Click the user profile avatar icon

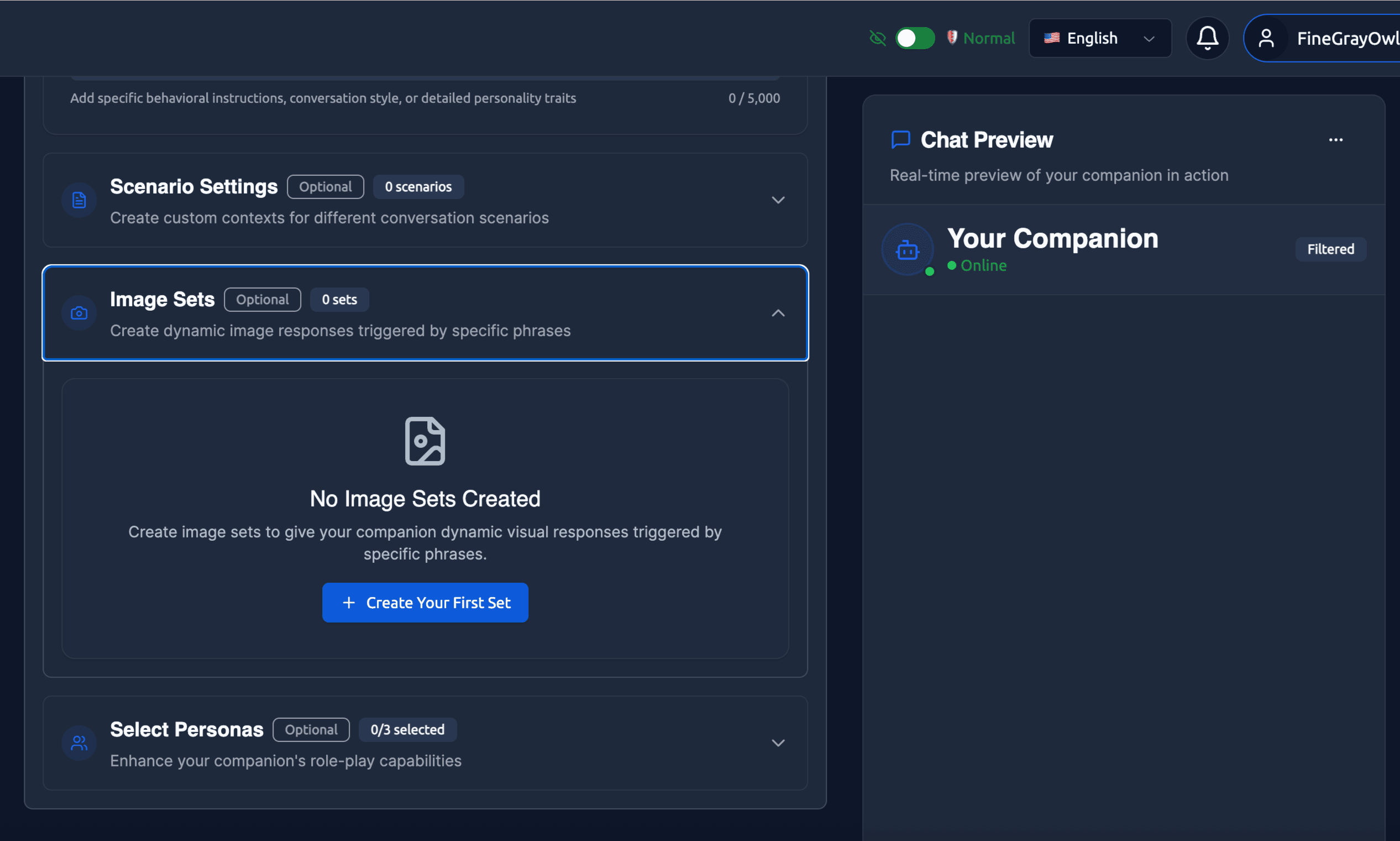point(1266,38)
